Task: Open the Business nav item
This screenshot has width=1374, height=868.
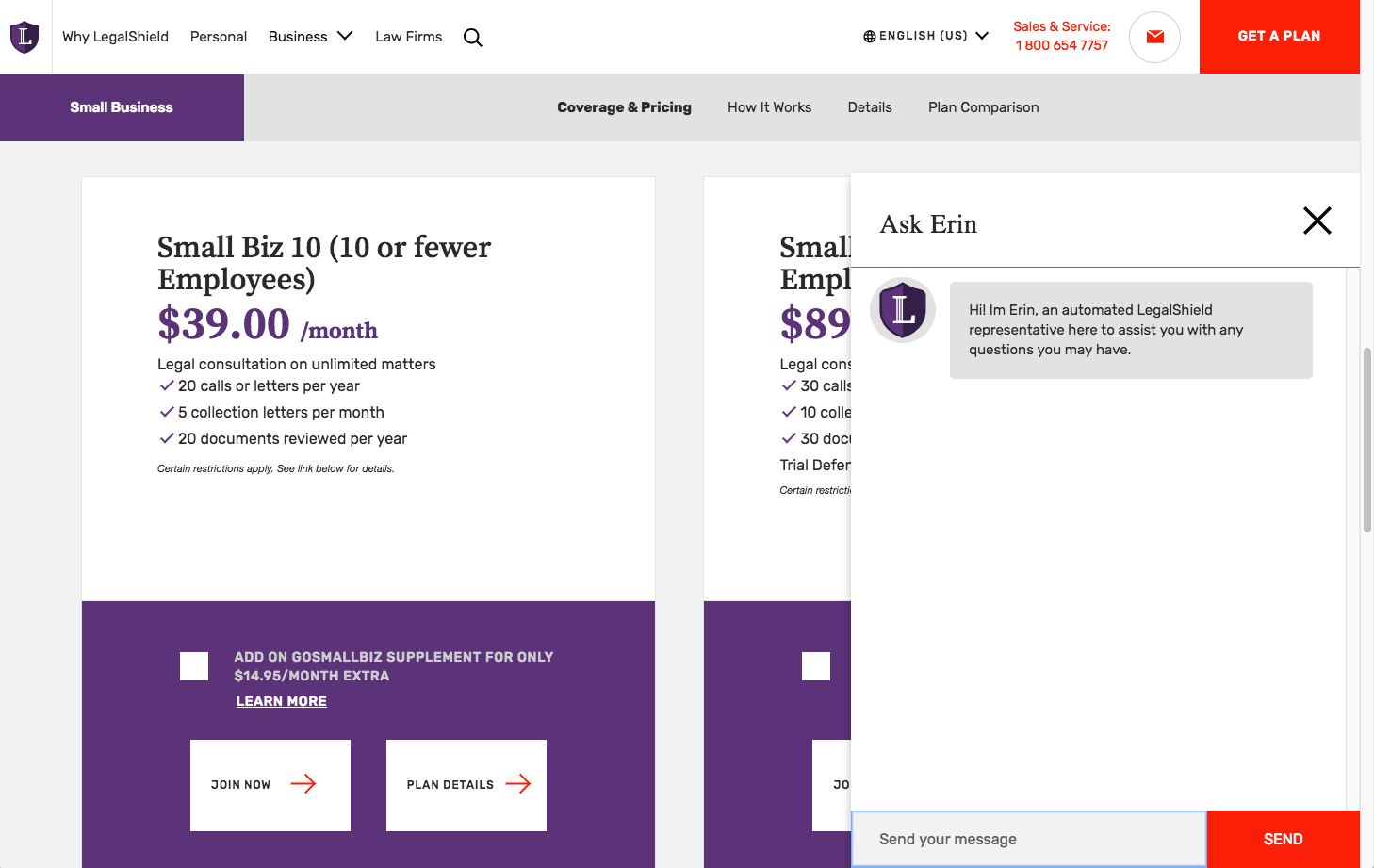Action: coord(298,37)
